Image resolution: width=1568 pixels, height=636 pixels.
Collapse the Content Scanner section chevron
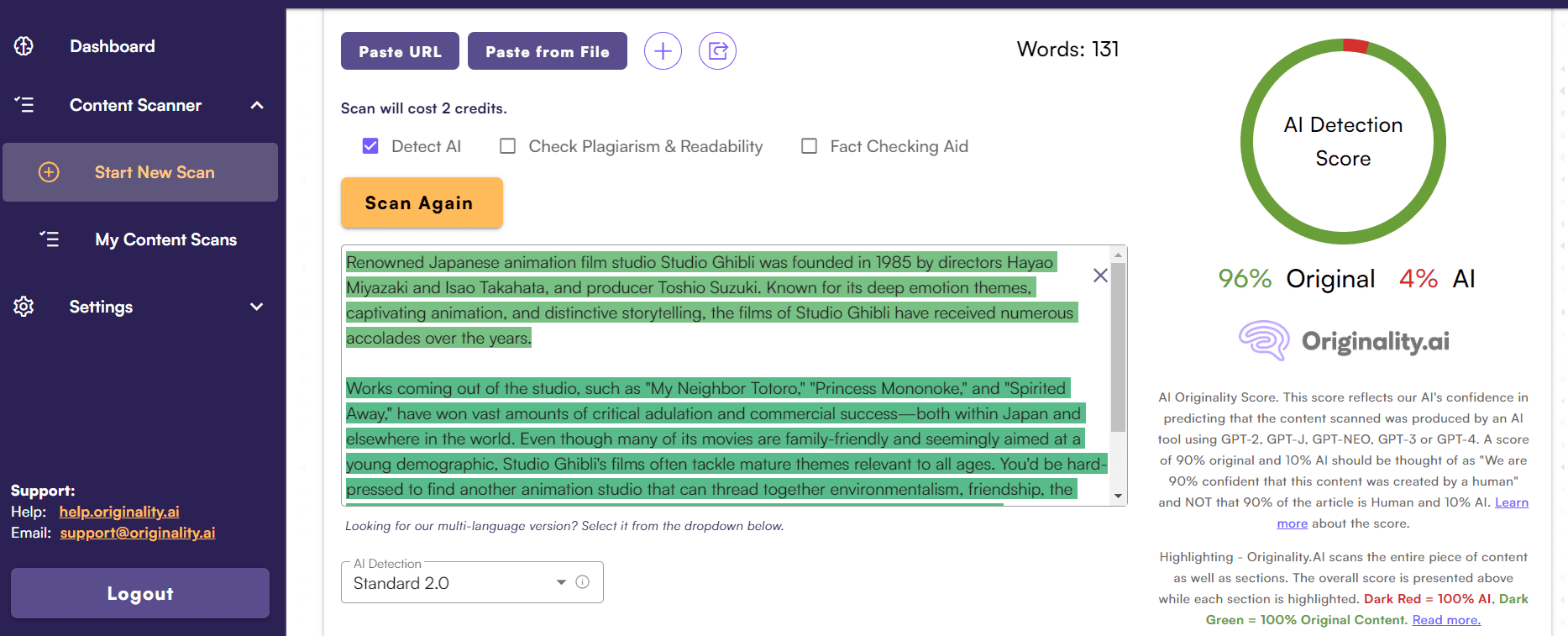pos(257,105)
